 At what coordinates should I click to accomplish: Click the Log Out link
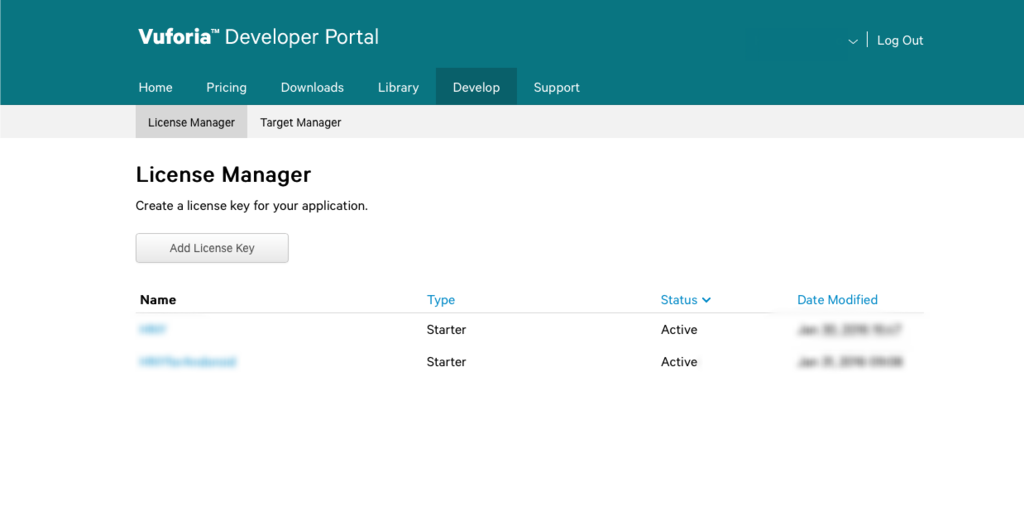click(x=900, y=41)
